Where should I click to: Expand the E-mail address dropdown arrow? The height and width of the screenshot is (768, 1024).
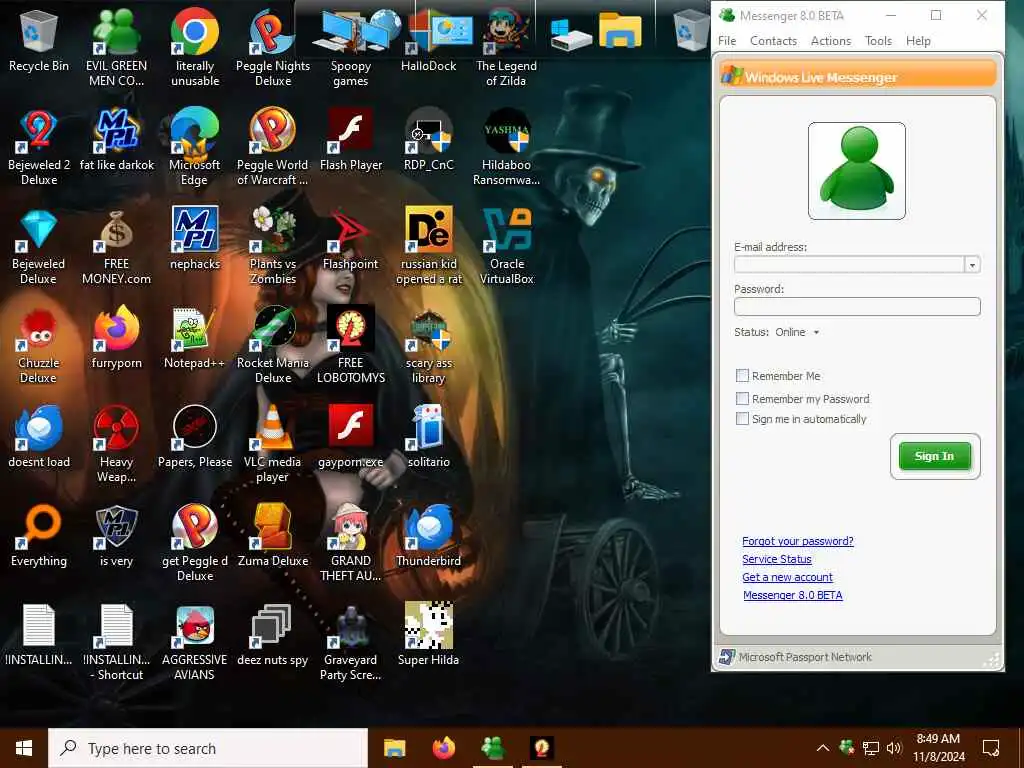(972, 264)
